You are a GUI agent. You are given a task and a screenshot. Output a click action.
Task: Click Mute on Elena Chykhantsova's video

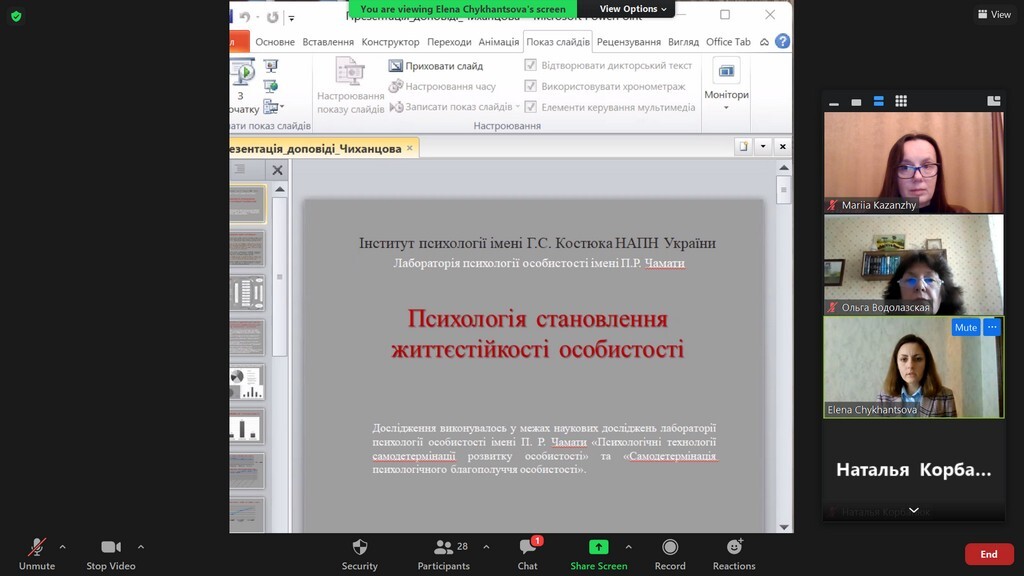point(965,327)
